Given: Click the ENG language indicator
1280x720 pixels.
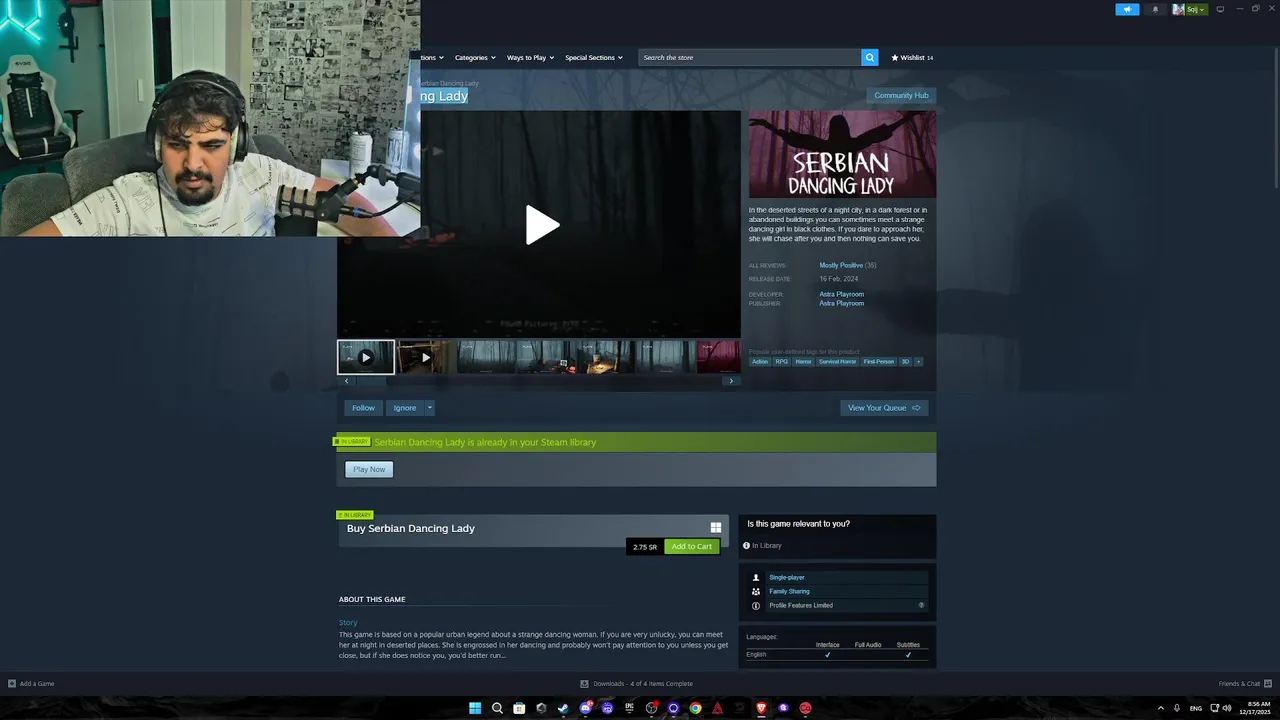Looking at the screenshot, I should tap(1195, 708).
